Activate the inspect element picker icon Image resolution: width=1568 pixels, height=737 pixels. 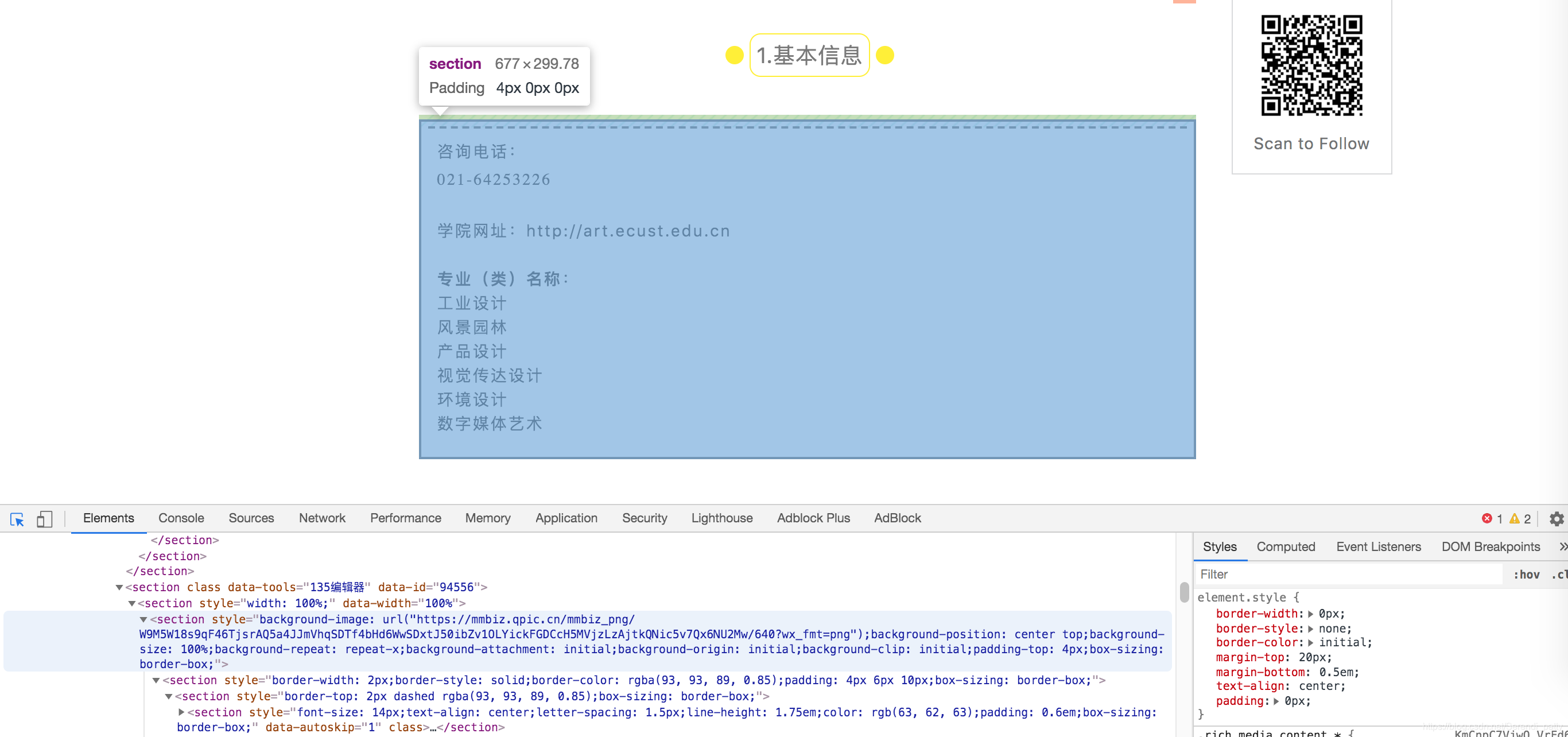coord(17,519)
